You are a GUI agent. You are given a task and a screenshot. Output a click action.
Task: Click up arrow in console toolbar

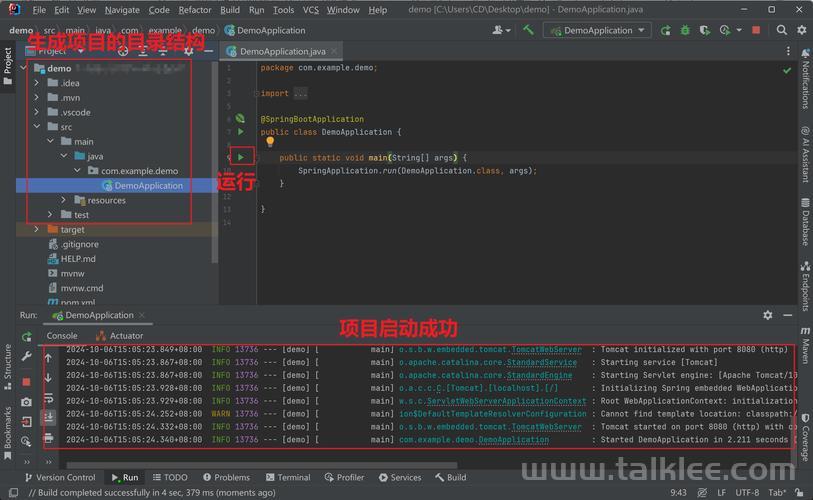tap(48, 358)
